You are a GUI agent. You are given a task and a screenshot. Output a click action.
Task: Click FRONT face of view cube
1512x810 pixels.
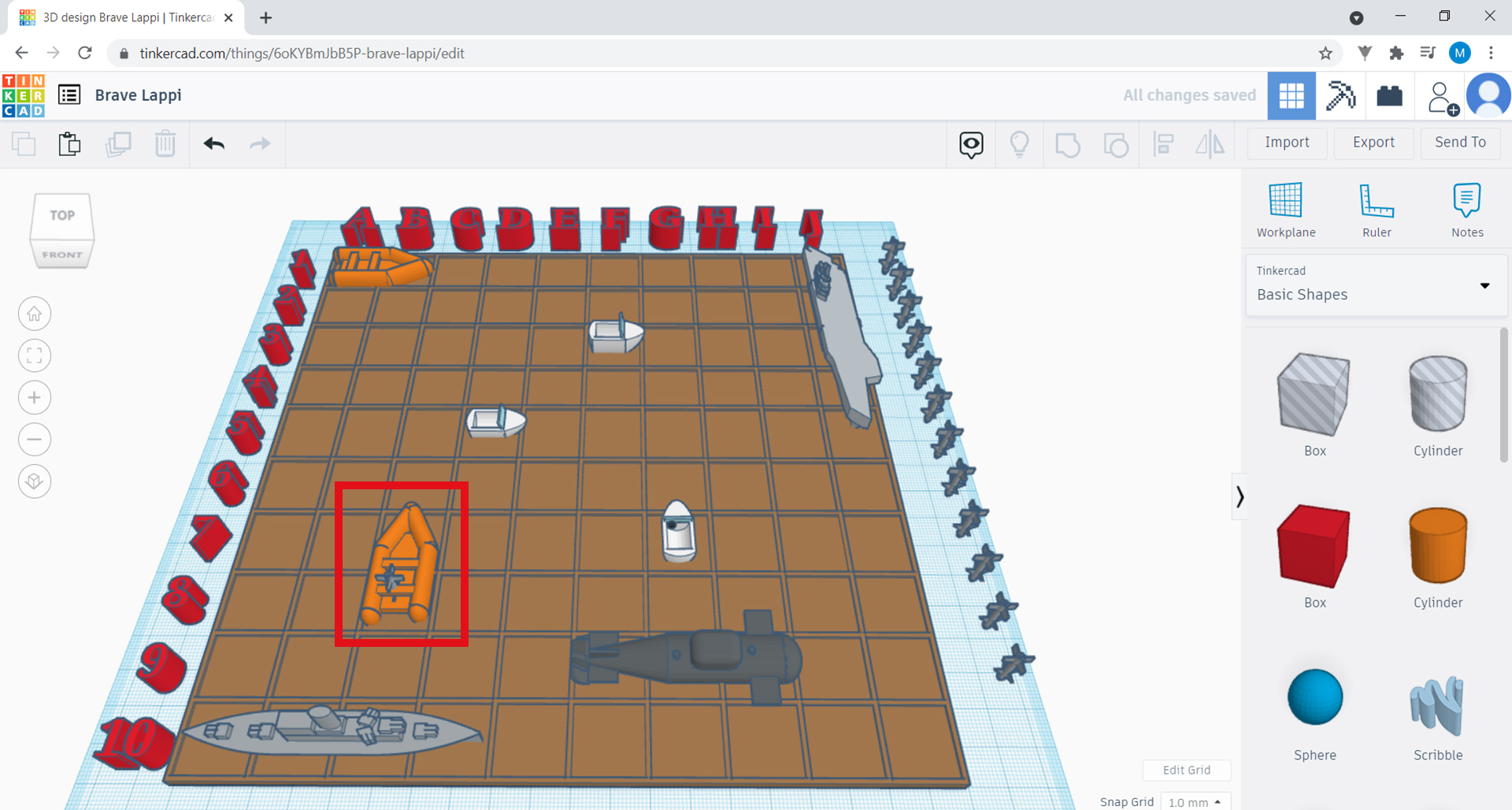tap(62, 255)
